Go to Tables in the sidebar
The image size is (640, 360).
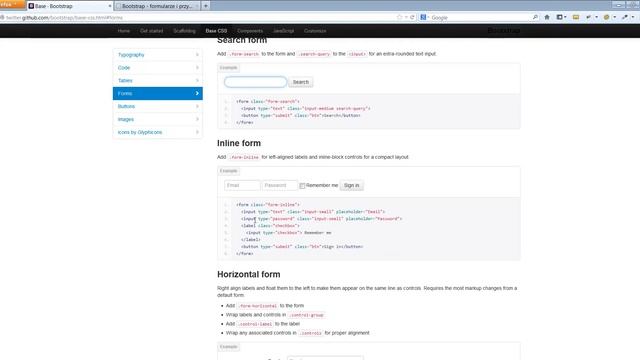click(x=158, y=80)
